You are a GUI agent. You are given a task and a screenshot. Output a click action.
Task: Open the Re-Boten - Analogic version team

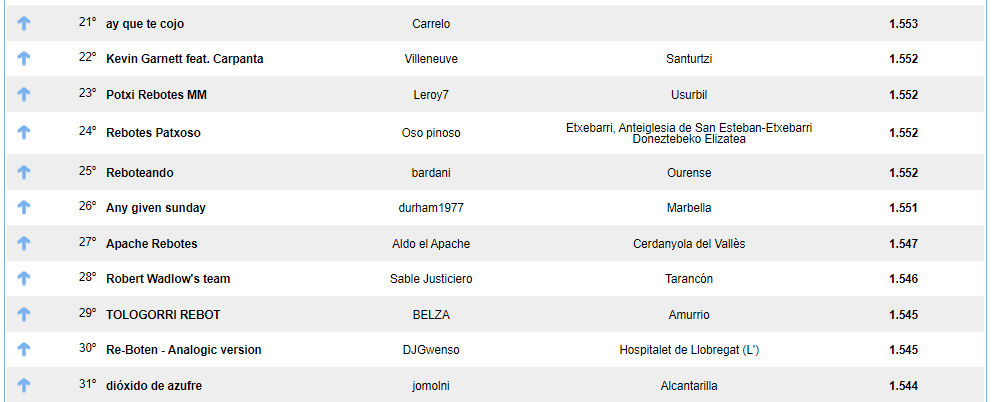tap(184, 350)
